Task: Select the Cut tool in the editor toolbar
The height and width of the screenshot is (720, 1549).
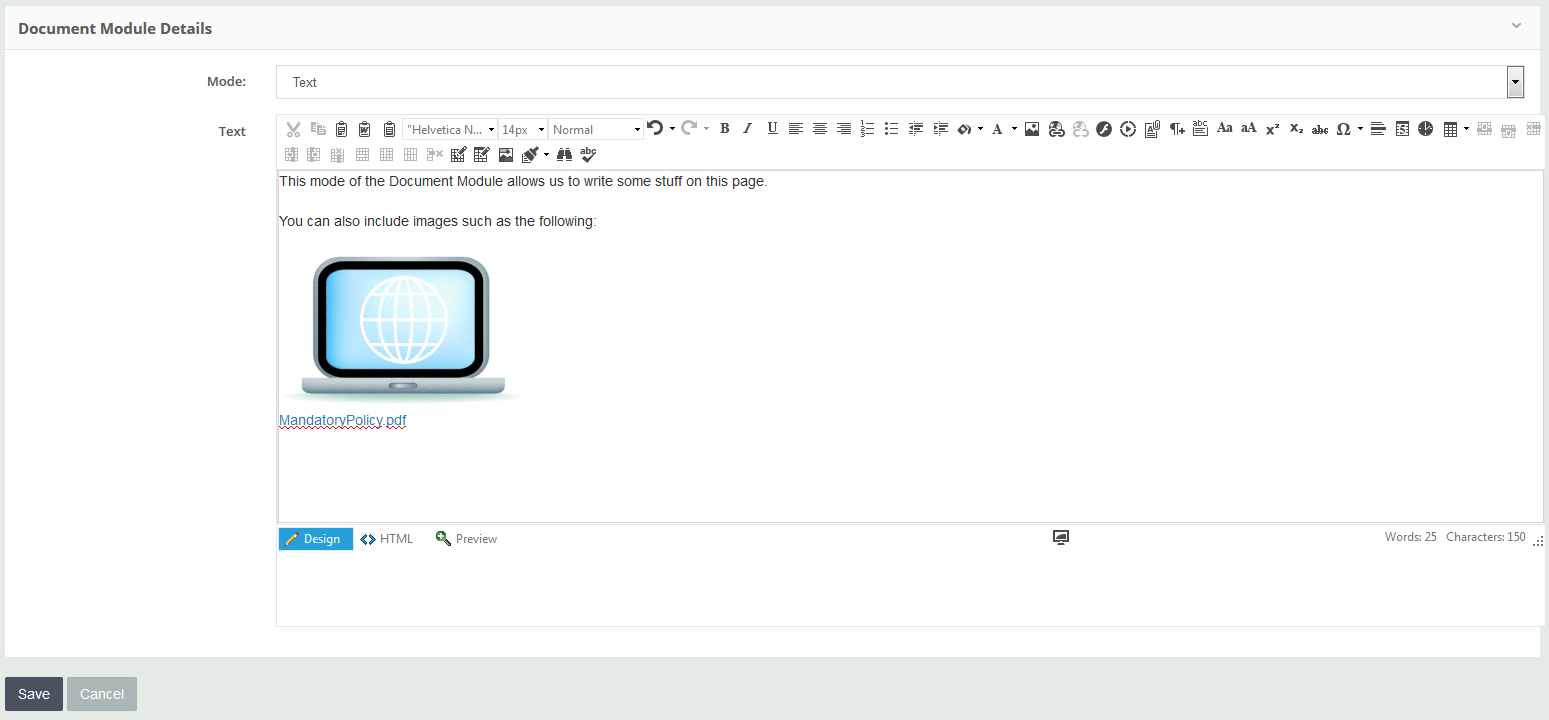Action: coord(292,128)
